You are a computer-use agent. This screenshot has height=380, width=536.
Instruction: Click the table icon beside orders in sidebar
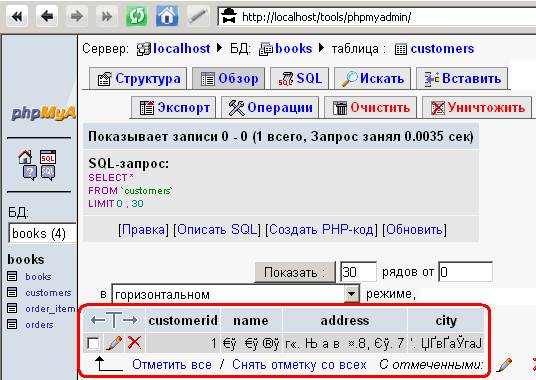pos(12,324)
